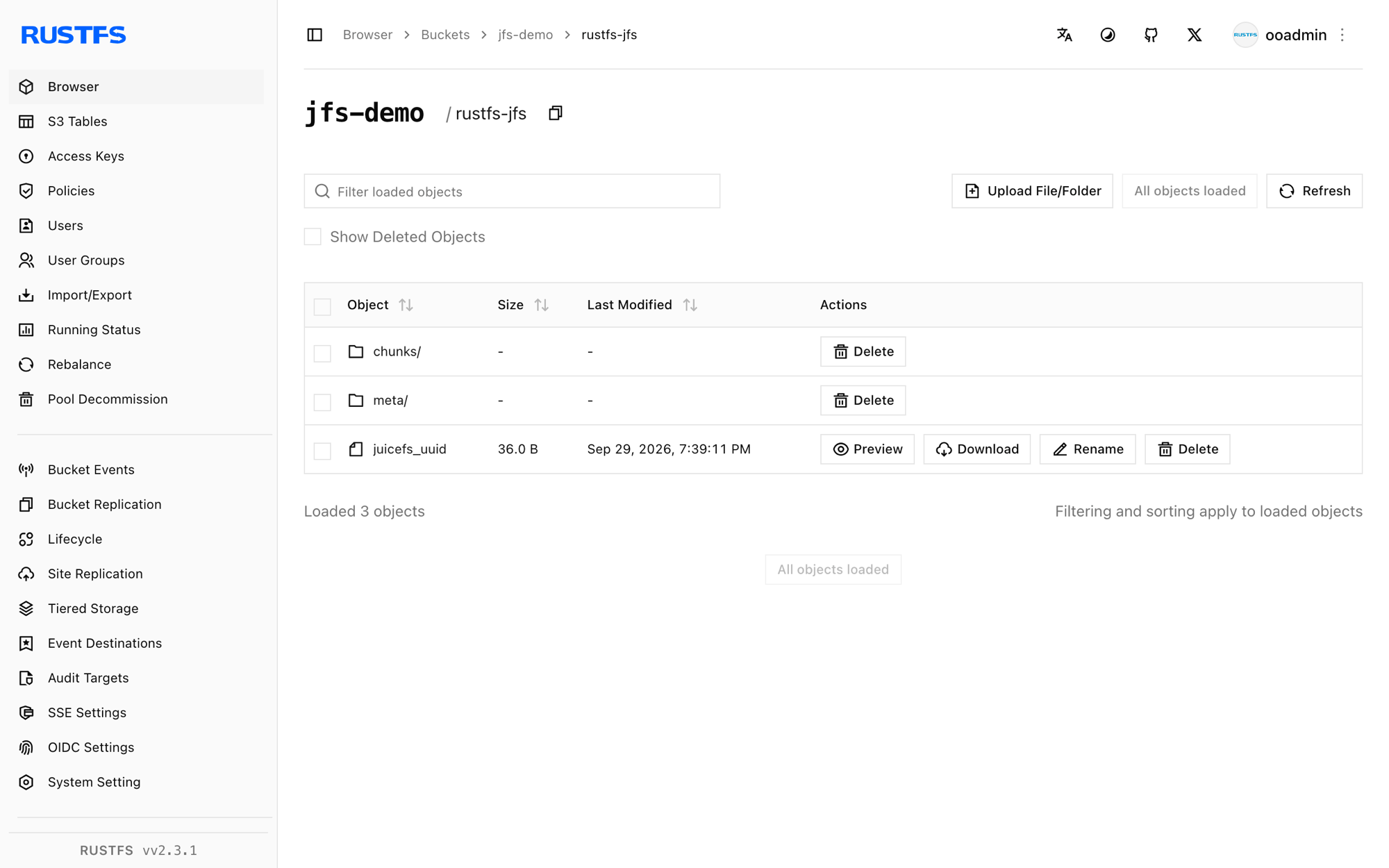Image resolution: width=1389 pixels, height=868 pixels.
Task: Click the Rebalance sidebar icon
Action: pos(26,365)
